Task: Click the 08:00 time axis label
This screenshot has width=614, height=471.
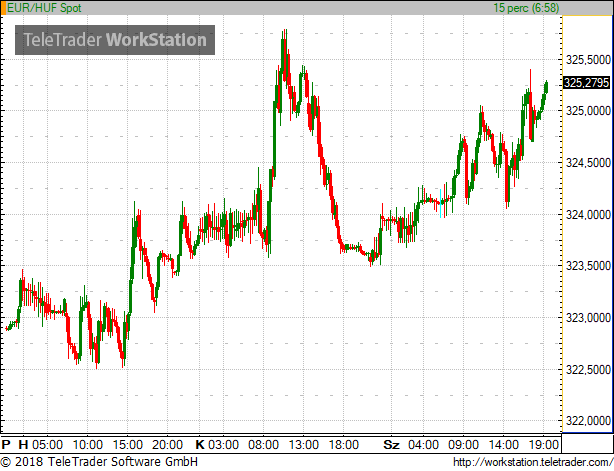Action: [x=264, y=445]
